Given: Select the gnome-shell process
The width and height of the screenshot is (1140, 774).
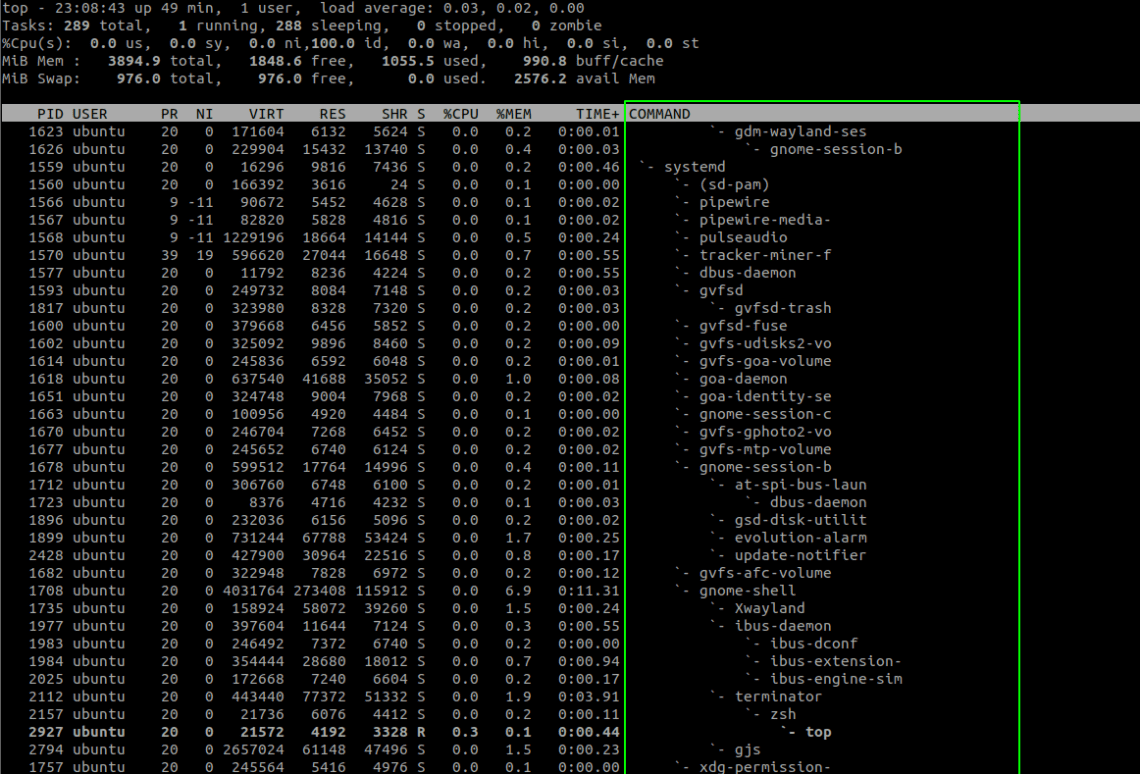Looking at the screenshot, I should (x=747, y=591).
